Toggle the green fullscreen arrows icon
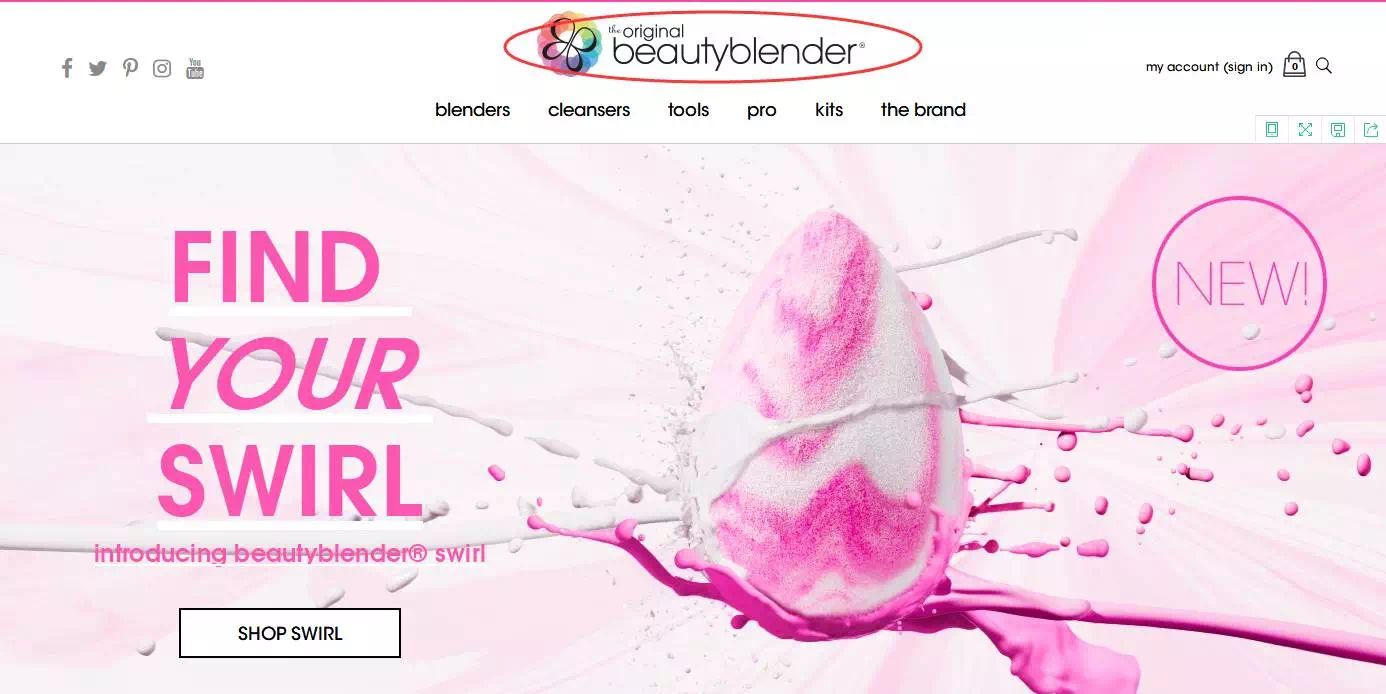This screenshot has height=694, width=1386. [1305, 129]
